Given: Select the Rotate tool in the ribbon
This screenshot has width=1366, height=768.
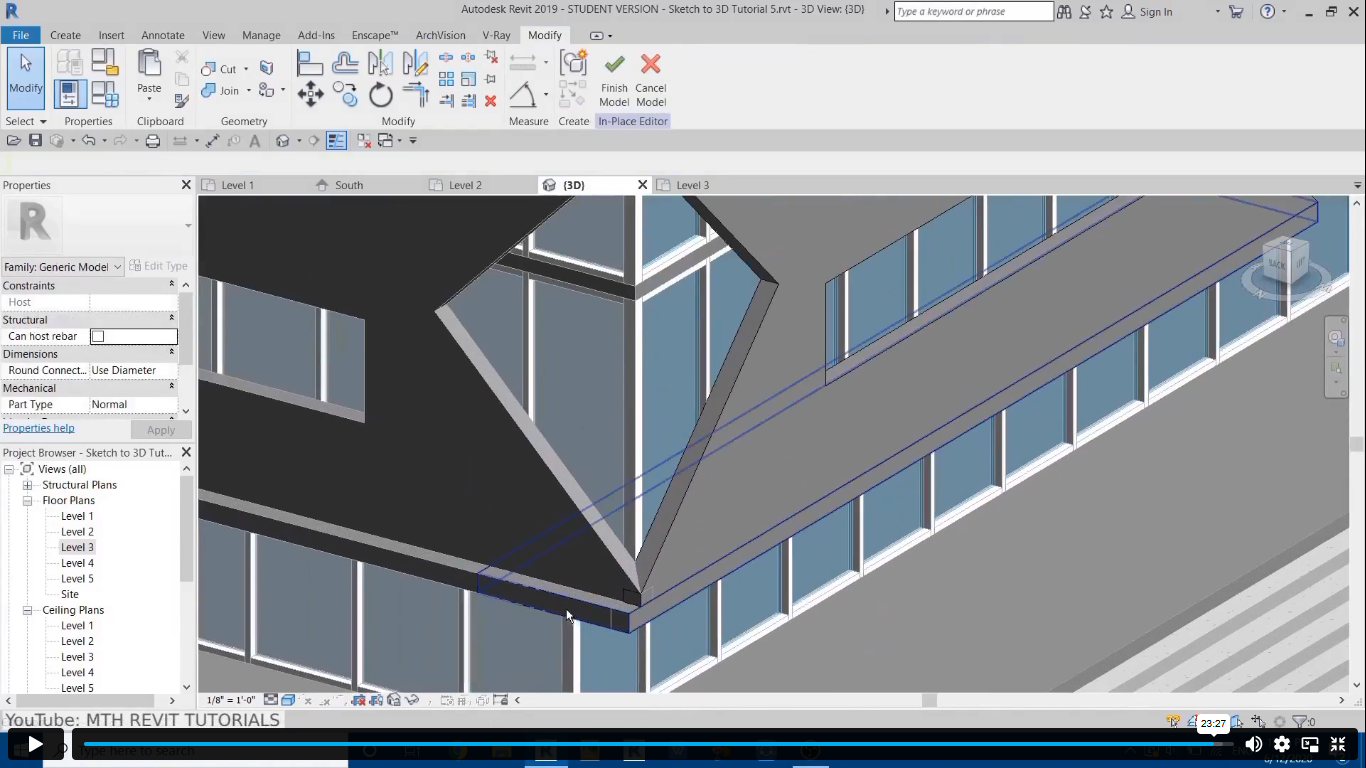Looking at the screenshot, I should pyautogui.click(x=381, y=95).
